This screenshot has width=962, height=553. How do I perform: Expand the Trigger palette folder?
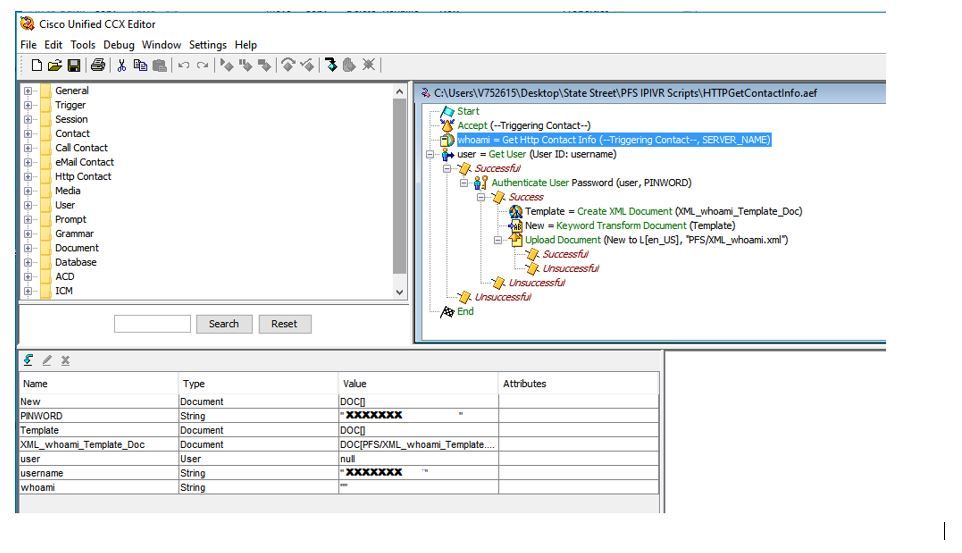coord(28,105)
